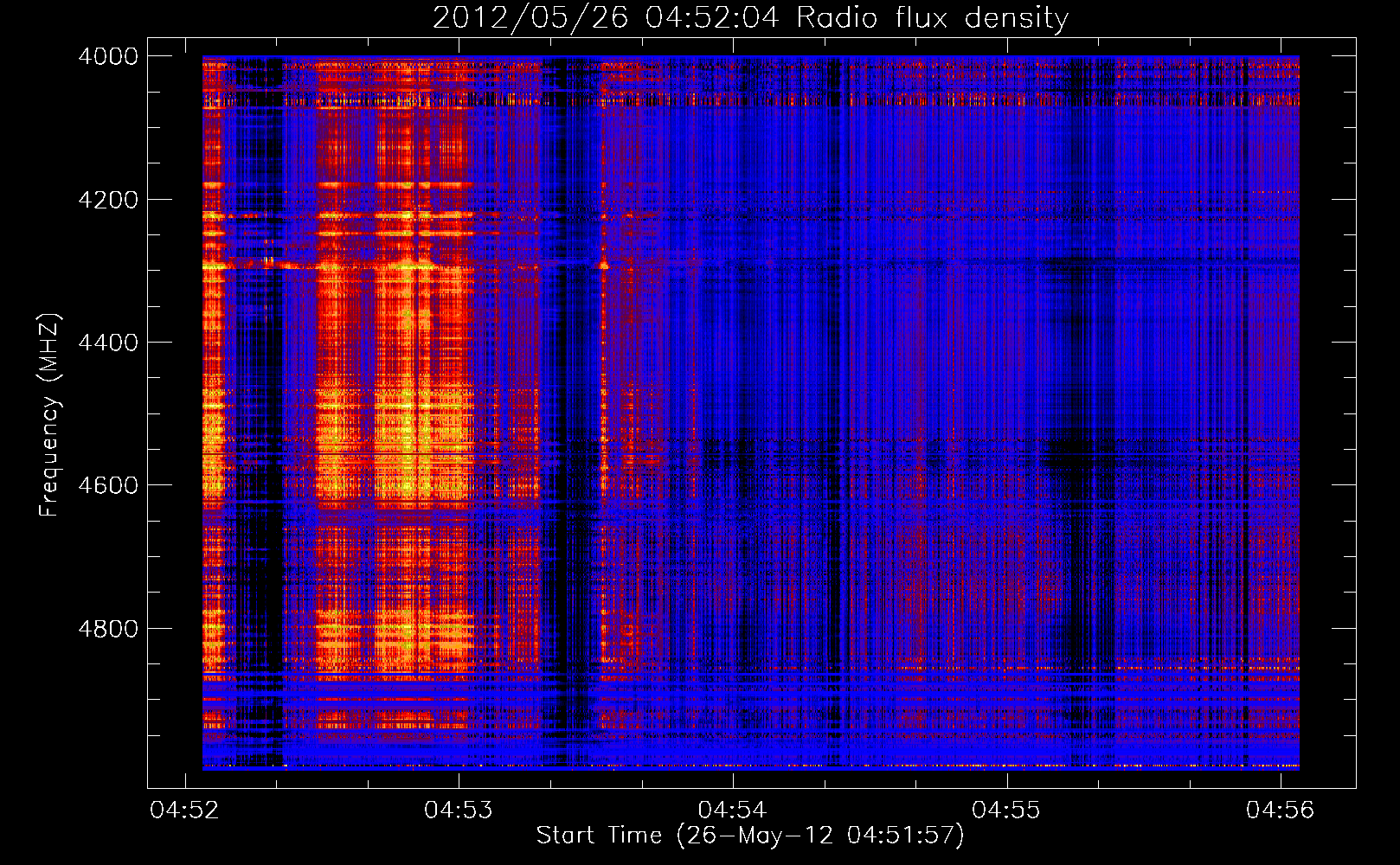The image size is (1400, 865).
Task: Click the "Start Time (26-May-12 04:51:57)" label
Action: point(750,836)
